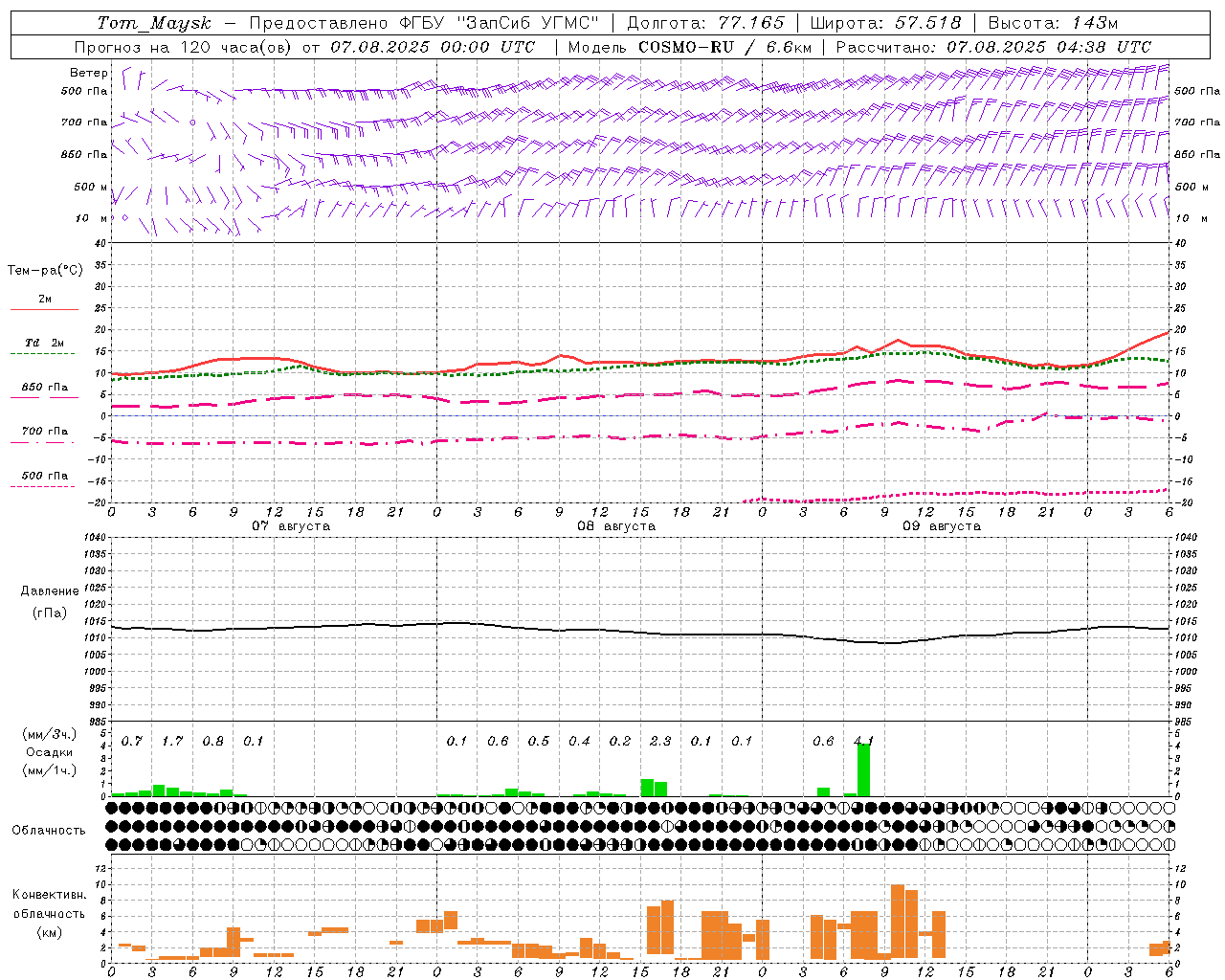Click the solid red 2м legend line sample
The image size is (1225, 980).
(44, 309)
